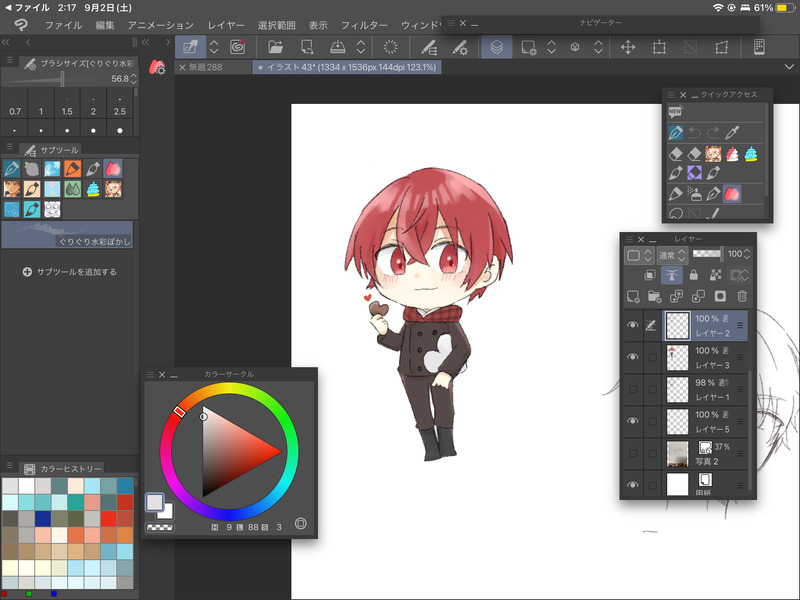Click サブツールを追加する button

pyautogui.click(x=70, y=272)
